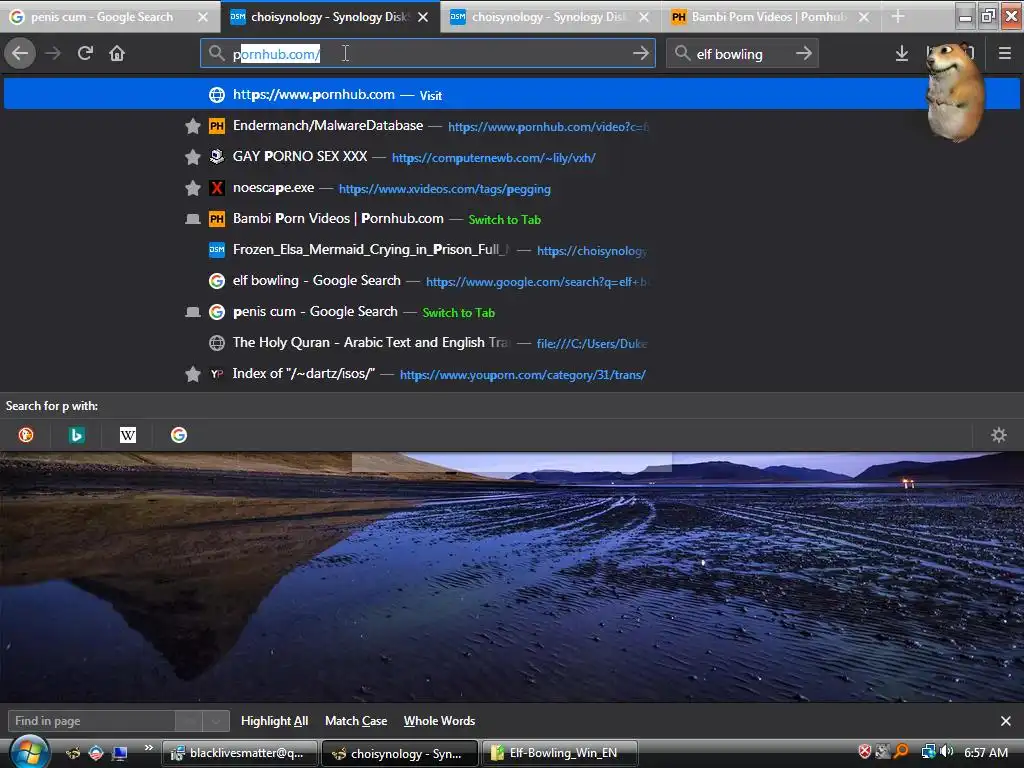Click the Find in page input field
The height and width of the screenshot is (768, 1024).
pyautogui.click(x=91, y=721)
